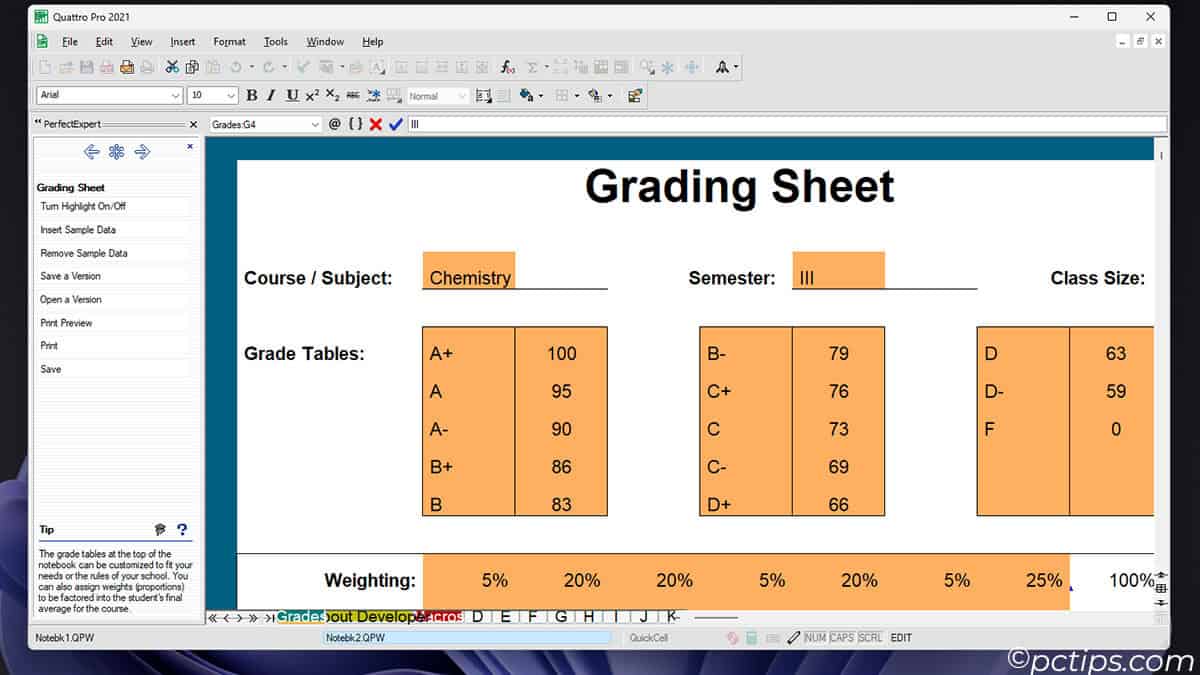
Task: Click the Print icon in the toolbar
Action: 128,67
